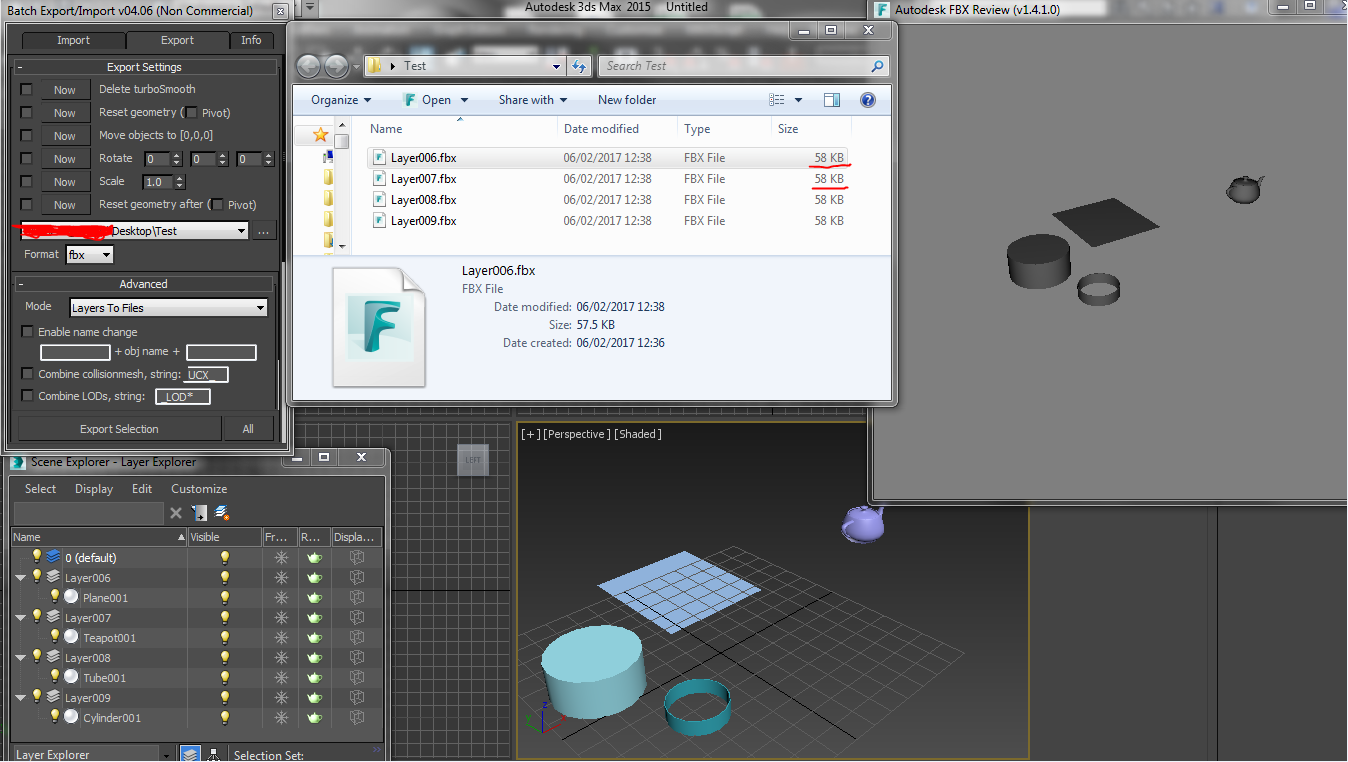1348x762 pixels.
Task: Hide Cylinderool via Visible column lightbulb
Action: point(225,717)
